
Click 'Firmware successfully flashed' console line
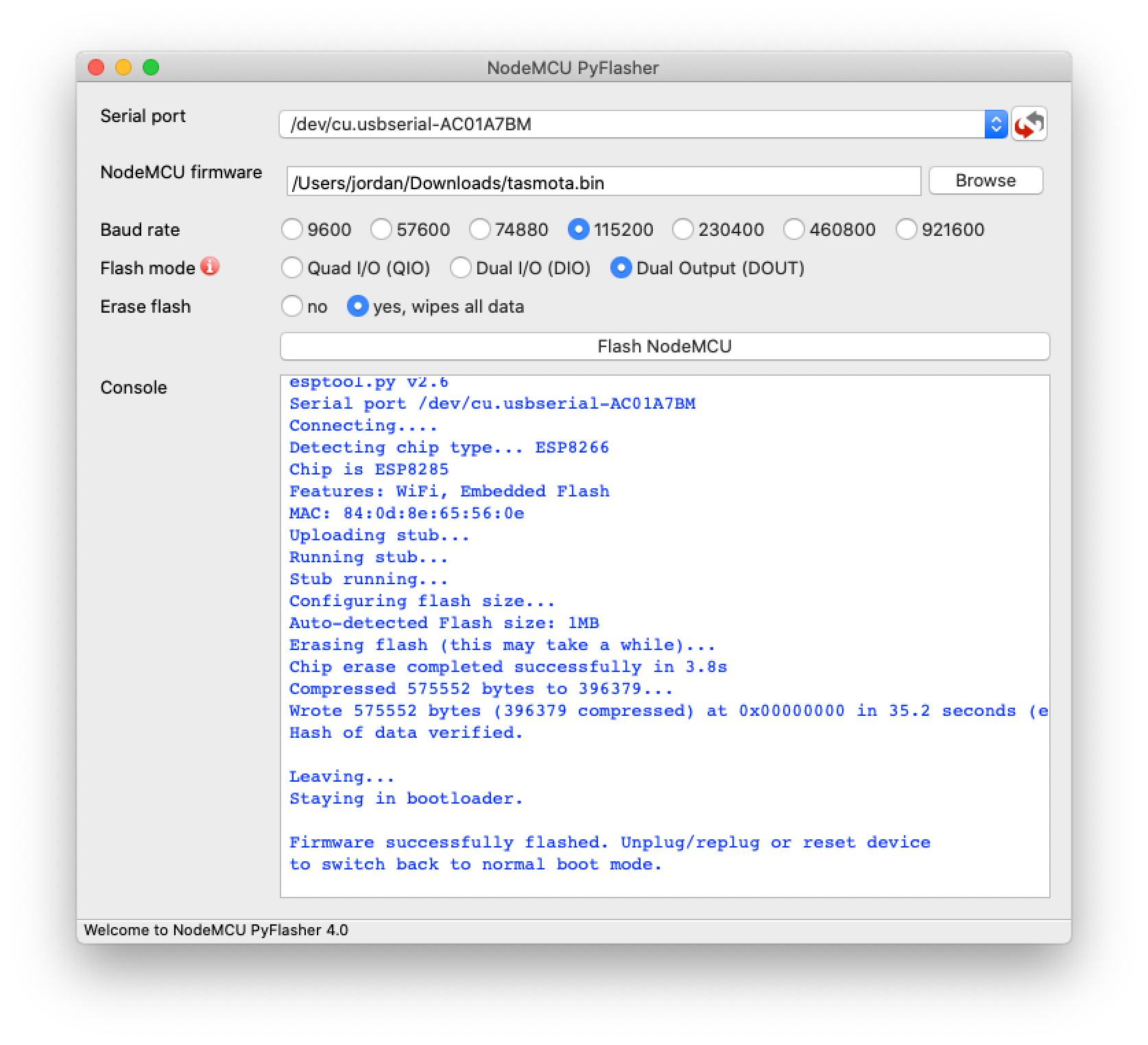point(610,842)
